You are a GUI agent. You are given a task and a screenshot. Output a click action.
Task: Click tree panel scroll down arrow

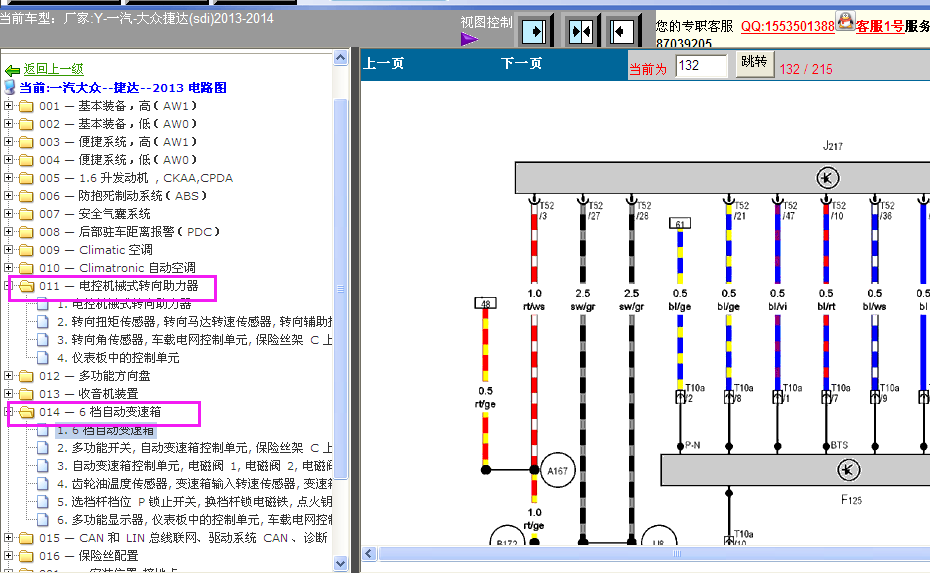click(x=340, y=563)
